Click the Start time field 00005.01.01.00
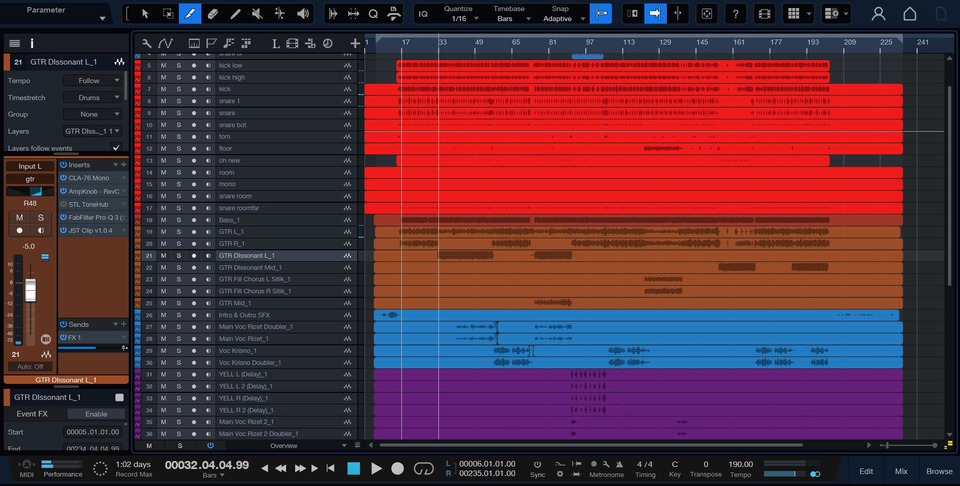 click(94, 432)
